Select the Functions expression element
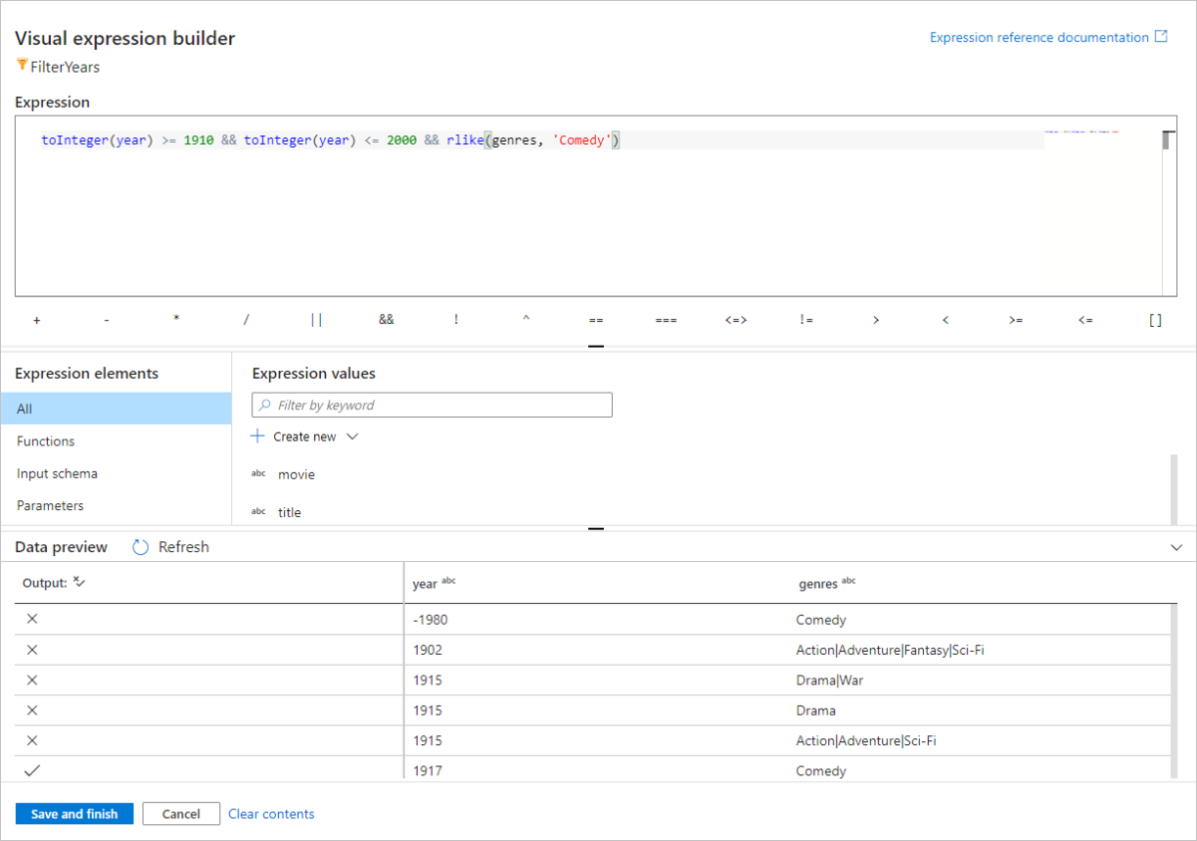Image resolution: width=1197 pixels, height=841 pixels. point(46,441)
